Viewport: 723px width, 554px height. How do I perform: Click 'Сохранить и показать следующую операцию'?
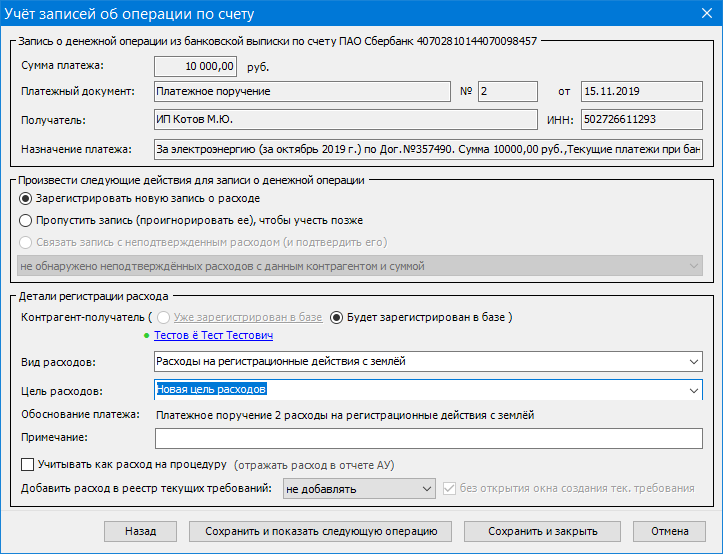click(314, 532)
